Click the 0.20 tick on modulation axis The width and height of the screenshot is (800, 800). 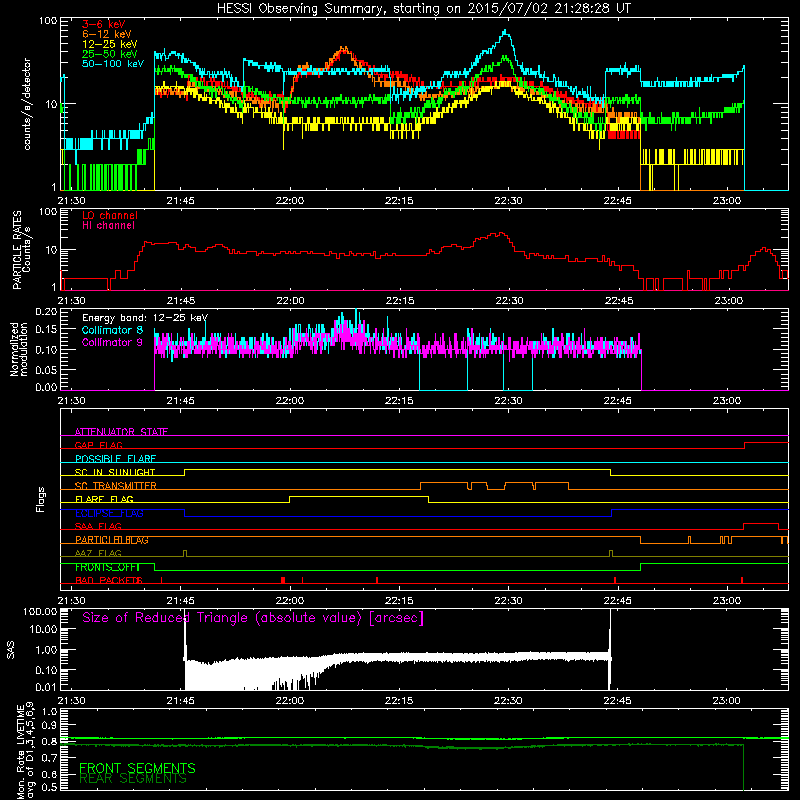point(46,311)
